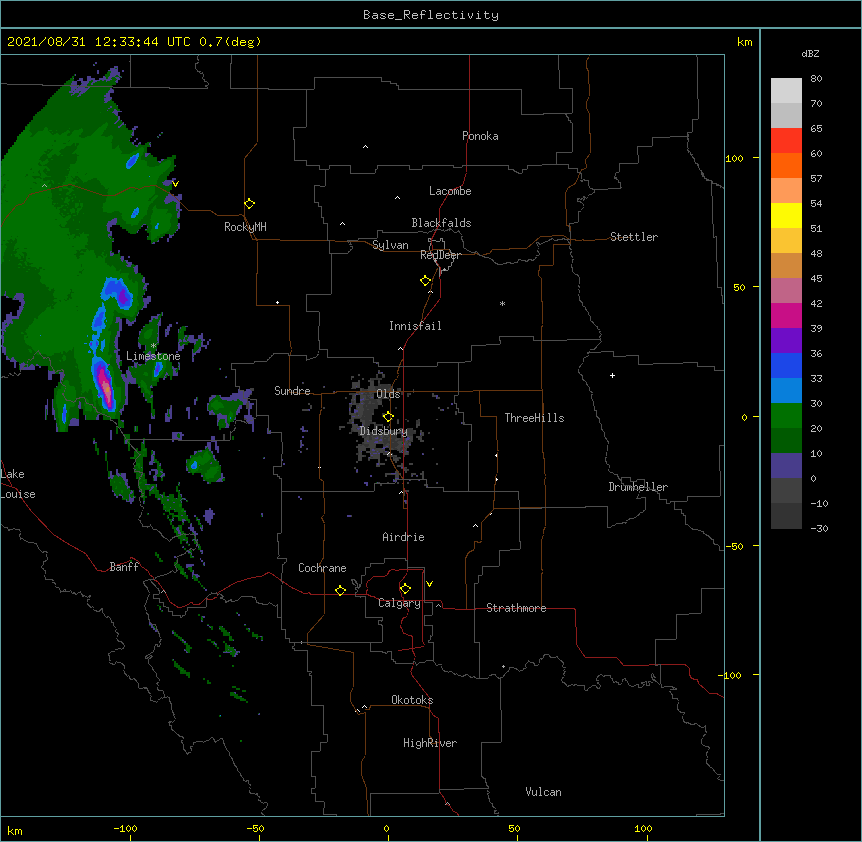Screen dimensions: 862x842
Task: Click the yellow V marker northeast of Calgary
Action: (429, 584)
